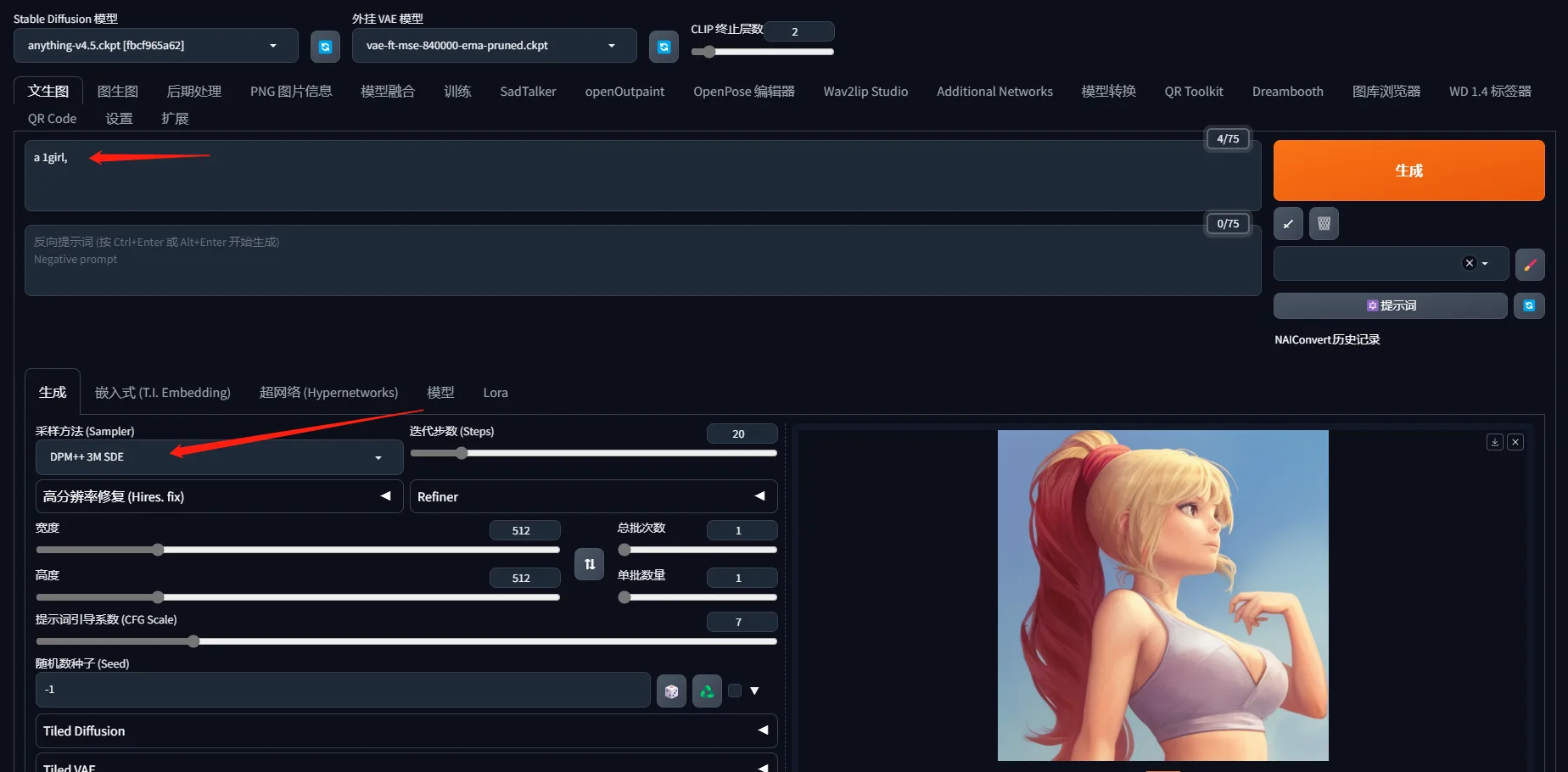Open NAIConvert历史记录

pos(1327,339)
